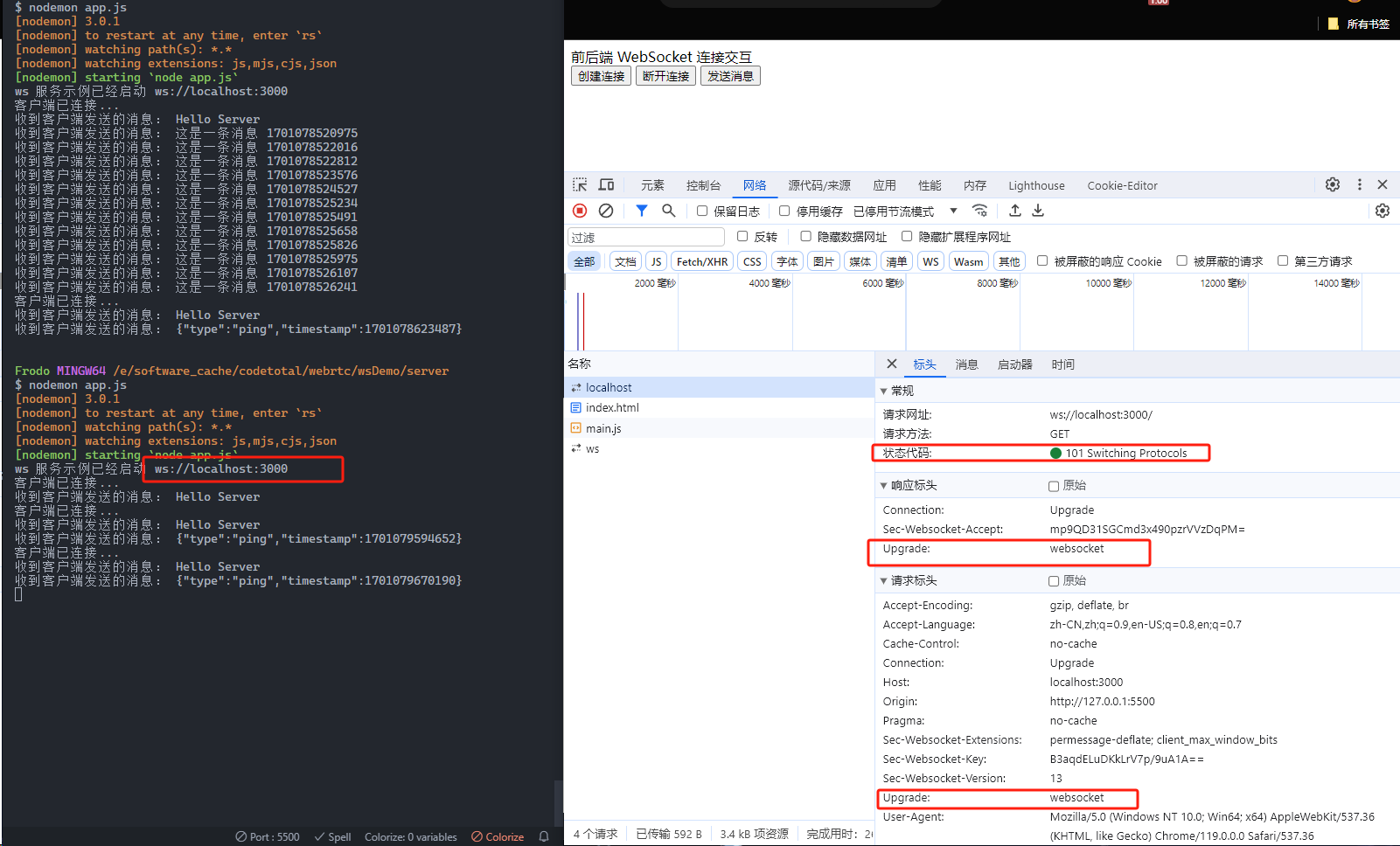This screenshot has height=846, width=1400.
Task: Toggle 隐藏数据网址 checkbox
Action: [805, 236]
